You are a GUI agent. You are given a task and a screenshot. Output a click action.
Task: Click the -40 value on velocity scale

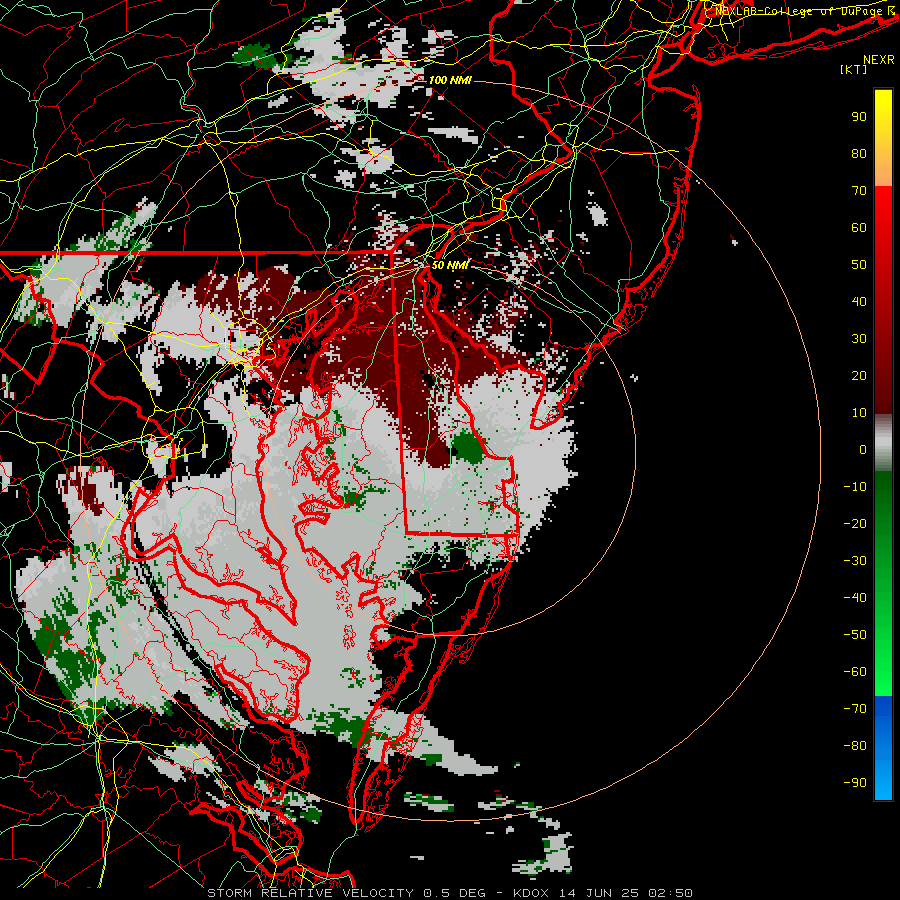[855, 598]
